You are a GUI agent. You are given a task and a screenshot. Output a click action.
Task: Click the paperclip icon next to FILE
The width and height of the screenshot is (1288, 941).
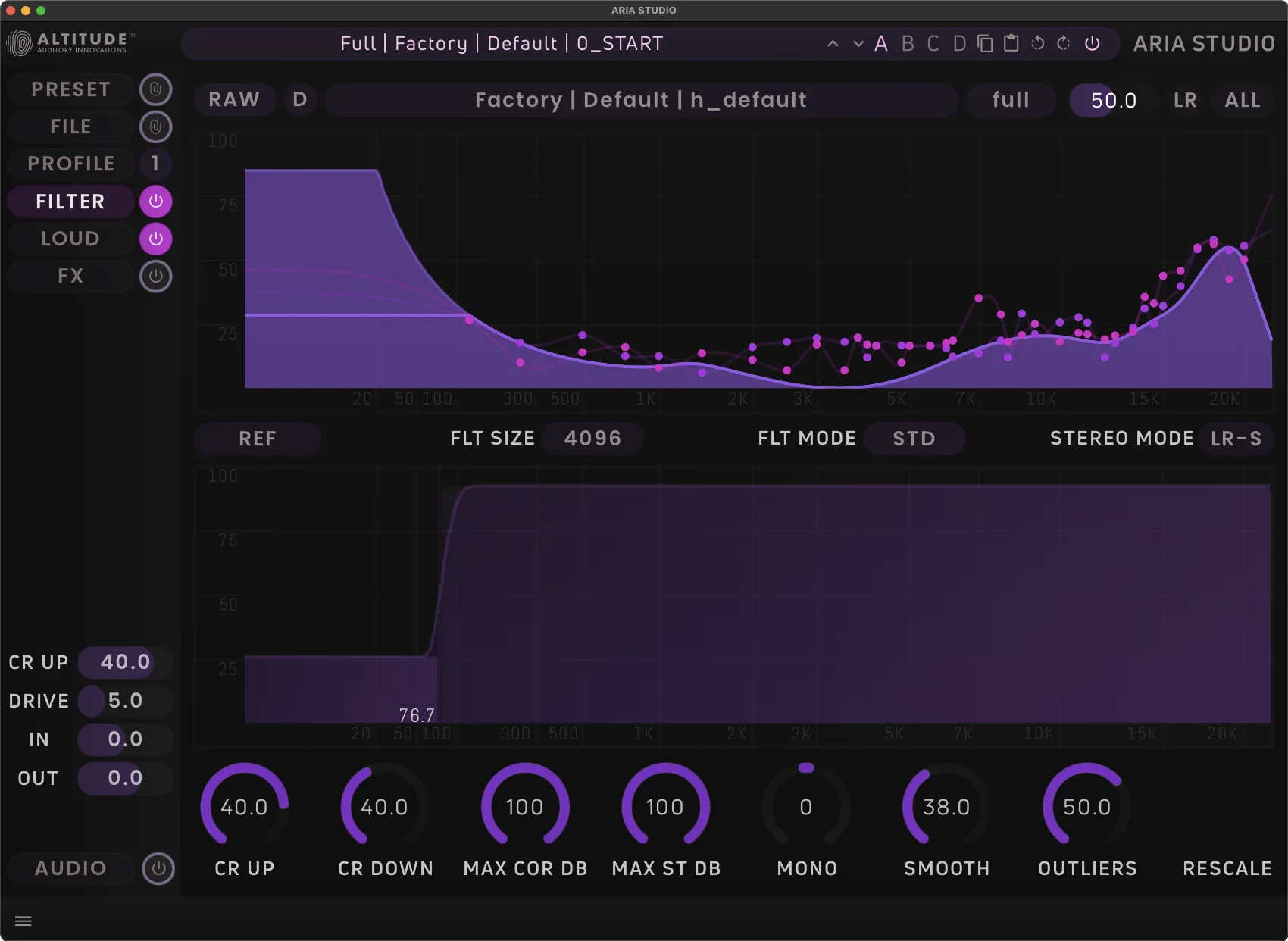tap(156, 127)
